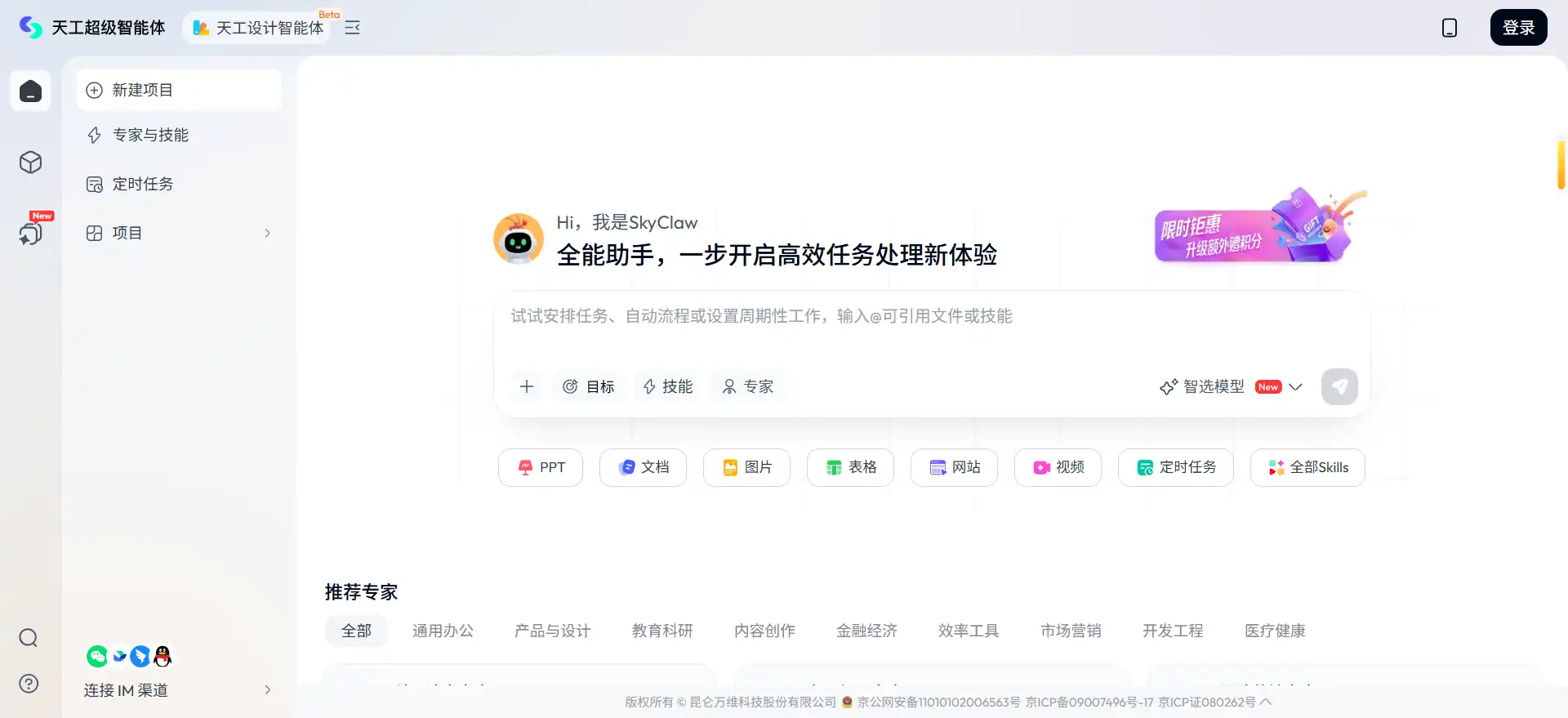Open 定时任务 in the sidebar

(x=179, y=184)
